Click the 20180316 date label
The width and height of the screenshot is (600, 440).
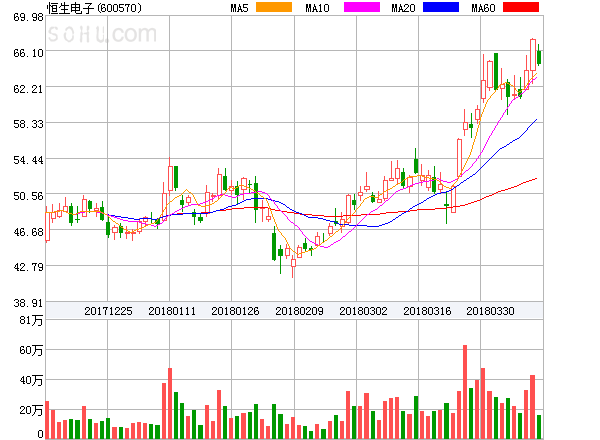[427, 311]
